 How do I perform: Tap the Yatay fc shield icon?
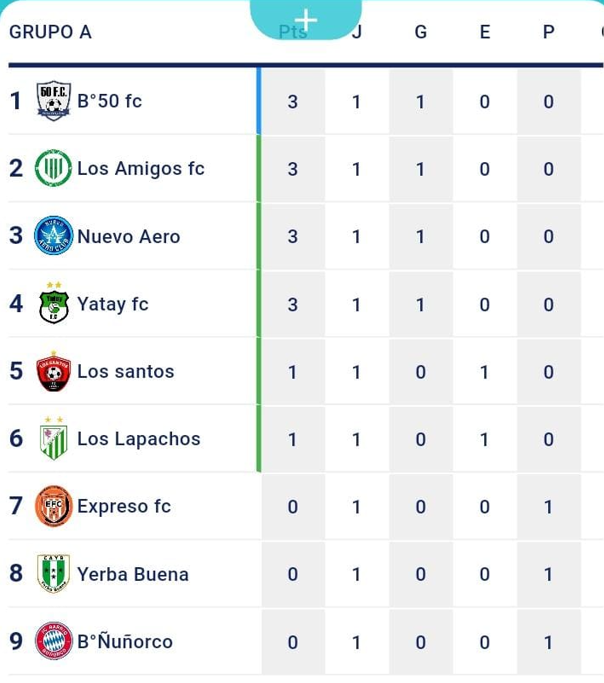54,302
